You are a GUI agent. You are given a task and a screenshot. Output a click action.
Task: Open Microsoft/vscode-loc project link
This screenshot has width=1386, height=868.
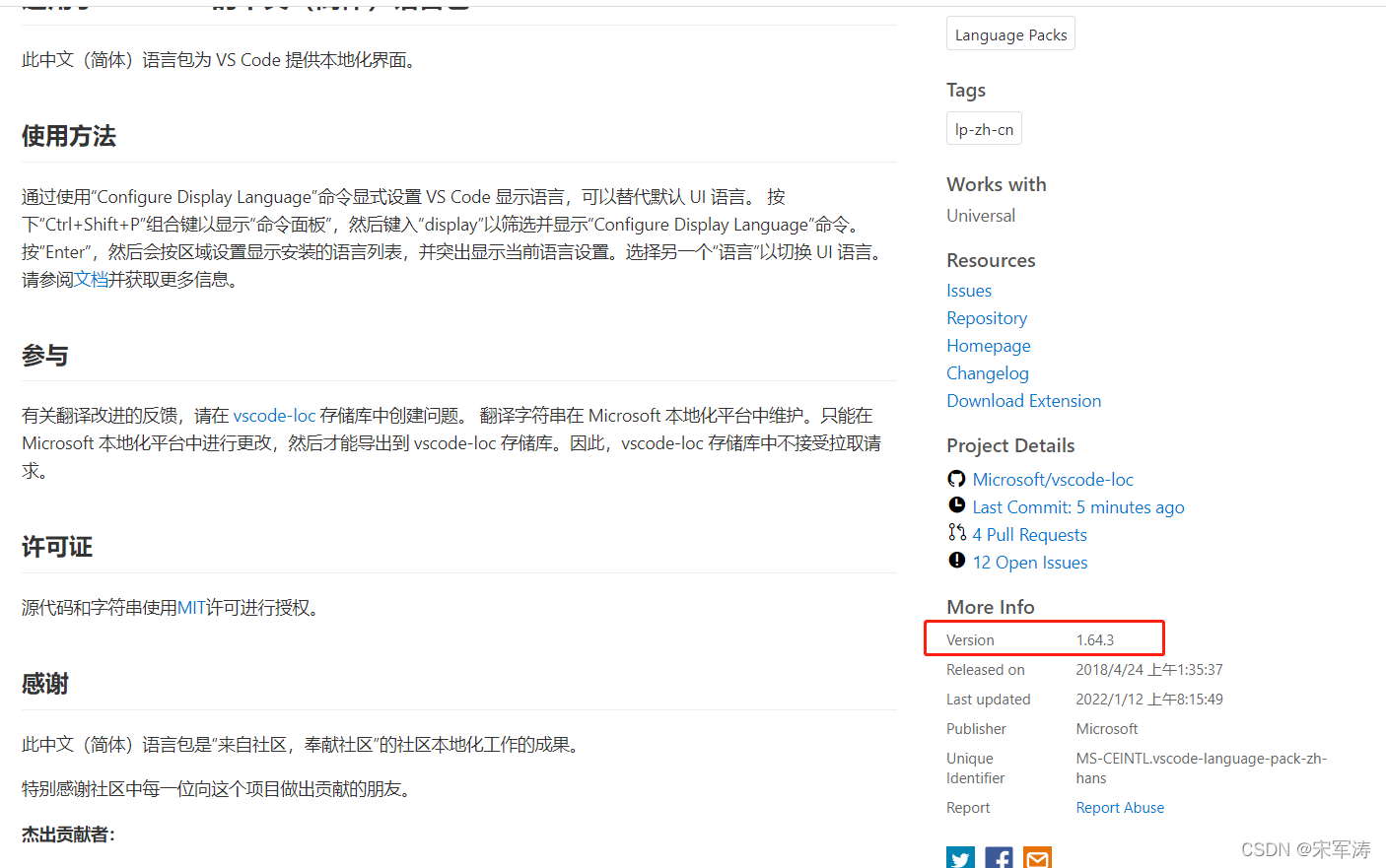(1053, 480)
